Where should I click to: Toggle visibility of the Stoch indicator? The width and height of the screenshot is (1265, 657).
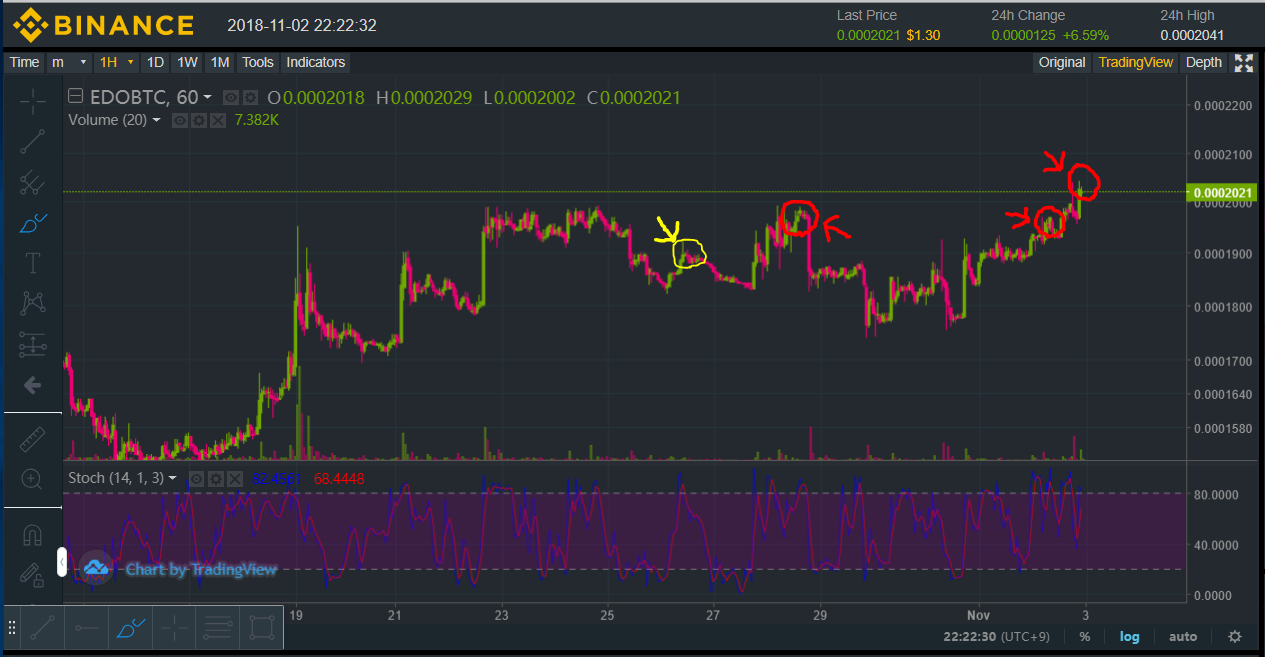(197, 479)
